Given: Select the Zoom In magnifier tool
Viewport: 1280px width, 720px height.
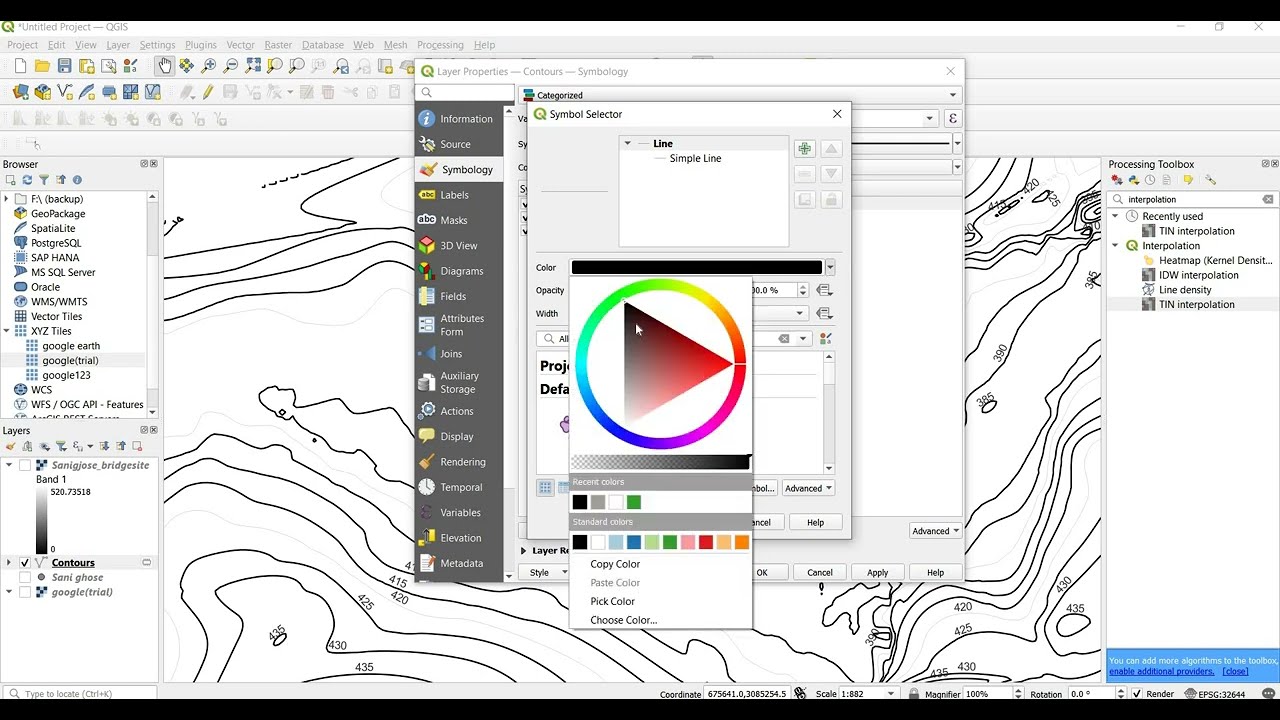Looking at the screenshot, I should tap(208, 66).
